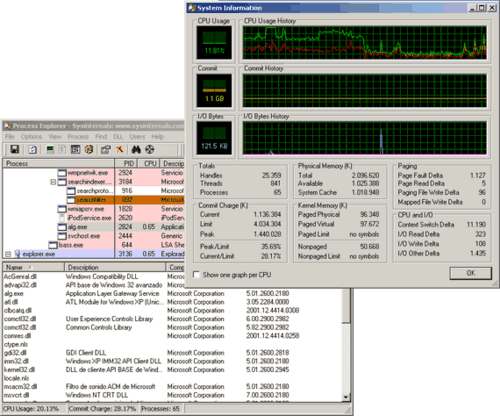
Task: Click the red X Kill Process toolbar icon
Action: [x=120, y=149]
